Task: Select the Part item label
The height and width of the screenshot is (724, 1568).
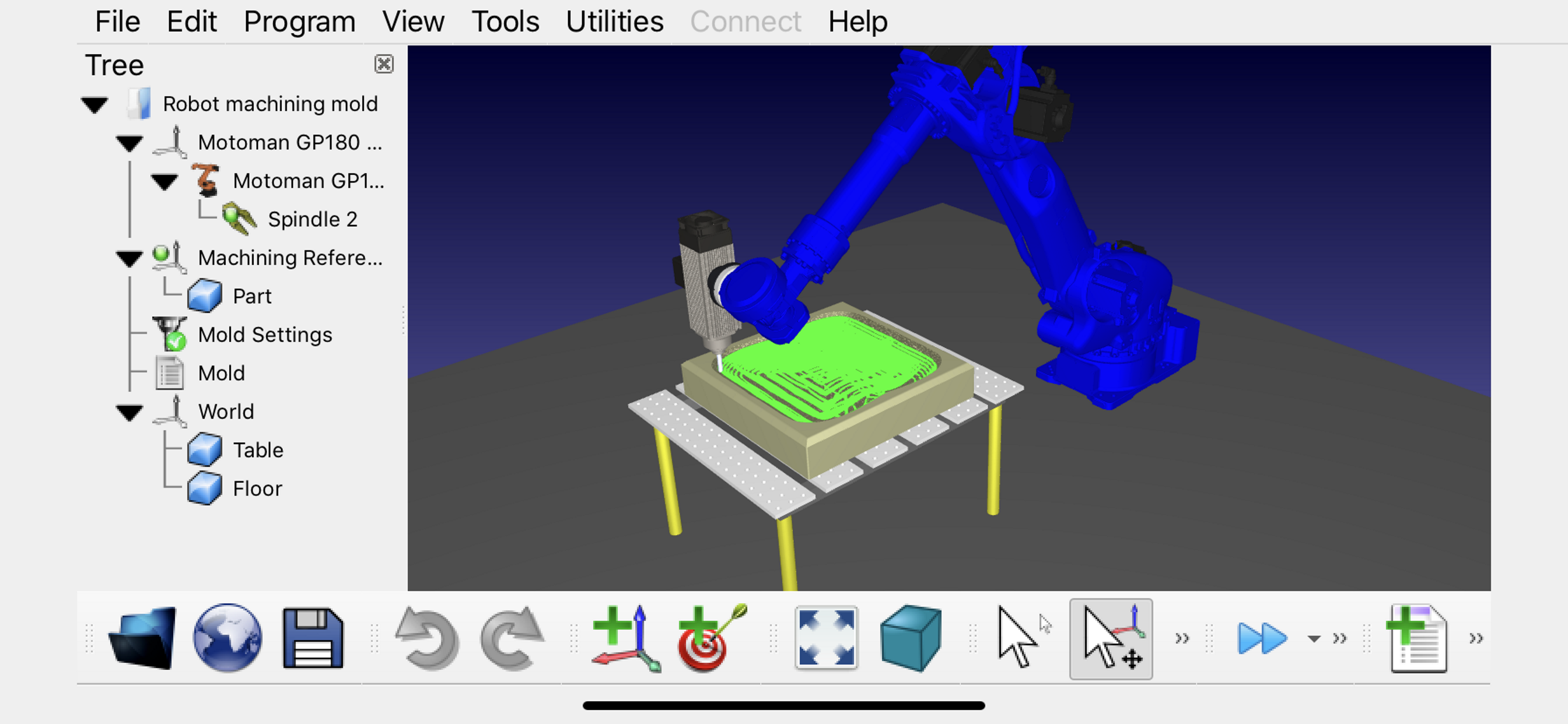Action: pos(252,296)
